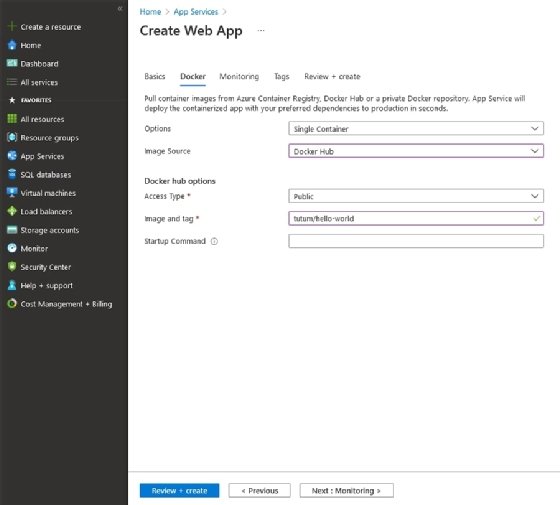The height and width of the screenshot is (505, 560).
Task: Open the Options Single Container dropdown
Action: 416,129
